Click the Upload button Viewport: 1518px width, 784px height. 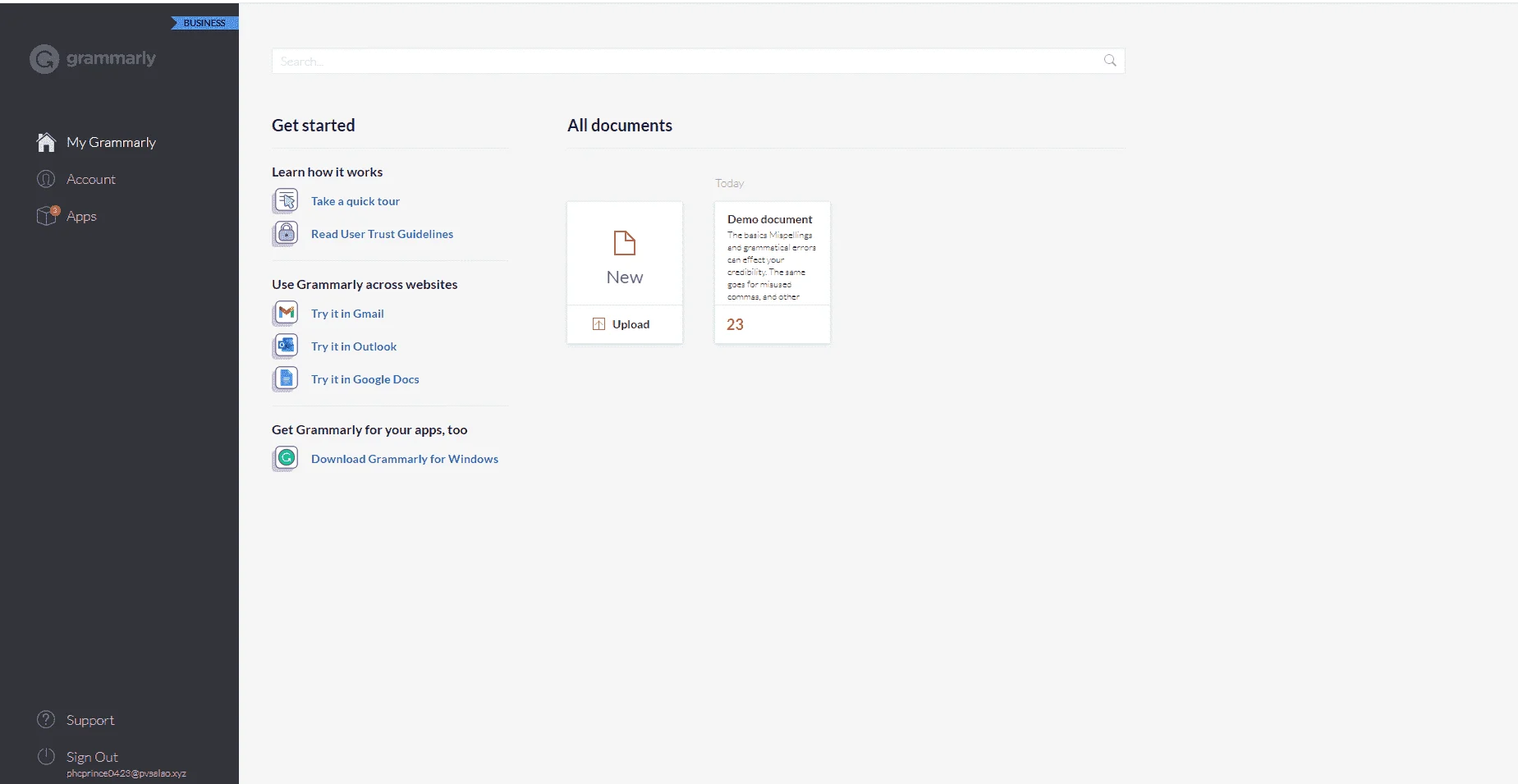(x=625, y=324)
